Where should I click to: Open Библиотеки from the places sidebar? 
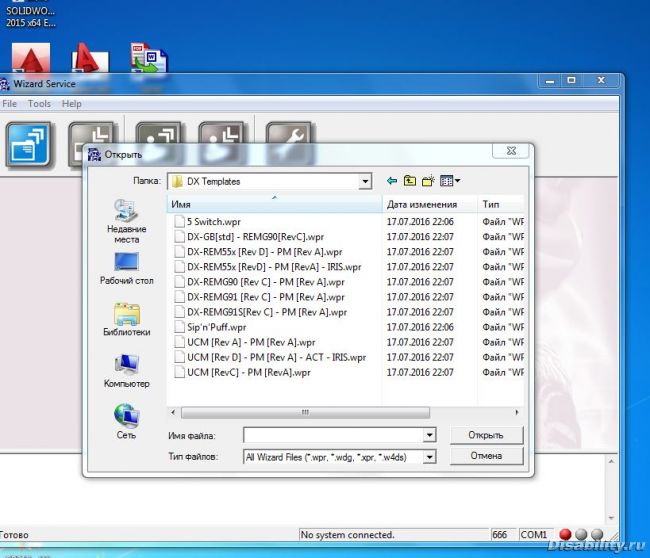click(127, 320)
